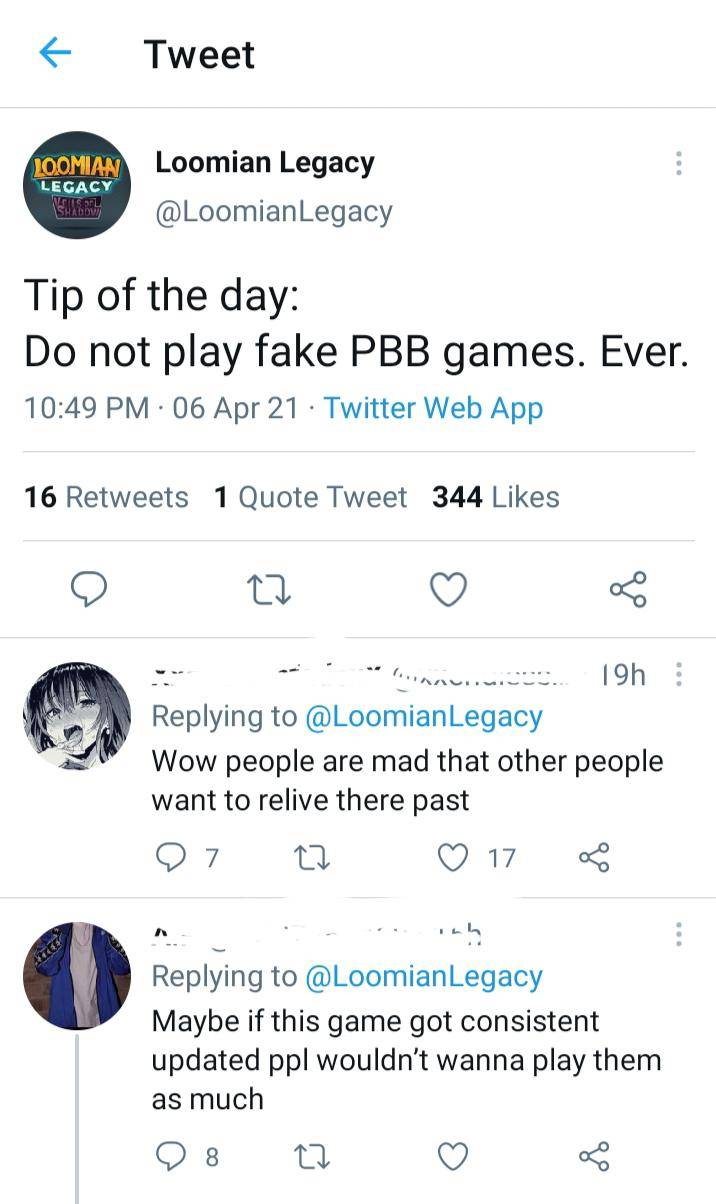716x1204 pixels.
Task: Like the reply with 17 likes
Action: (452, 857)
